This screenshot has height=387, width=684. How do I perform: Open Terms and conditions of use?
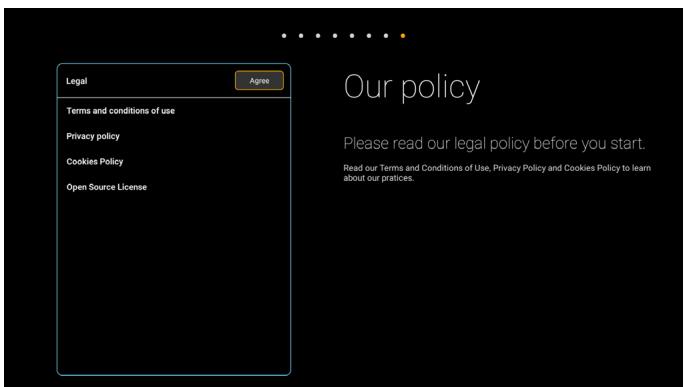point(120,111)
